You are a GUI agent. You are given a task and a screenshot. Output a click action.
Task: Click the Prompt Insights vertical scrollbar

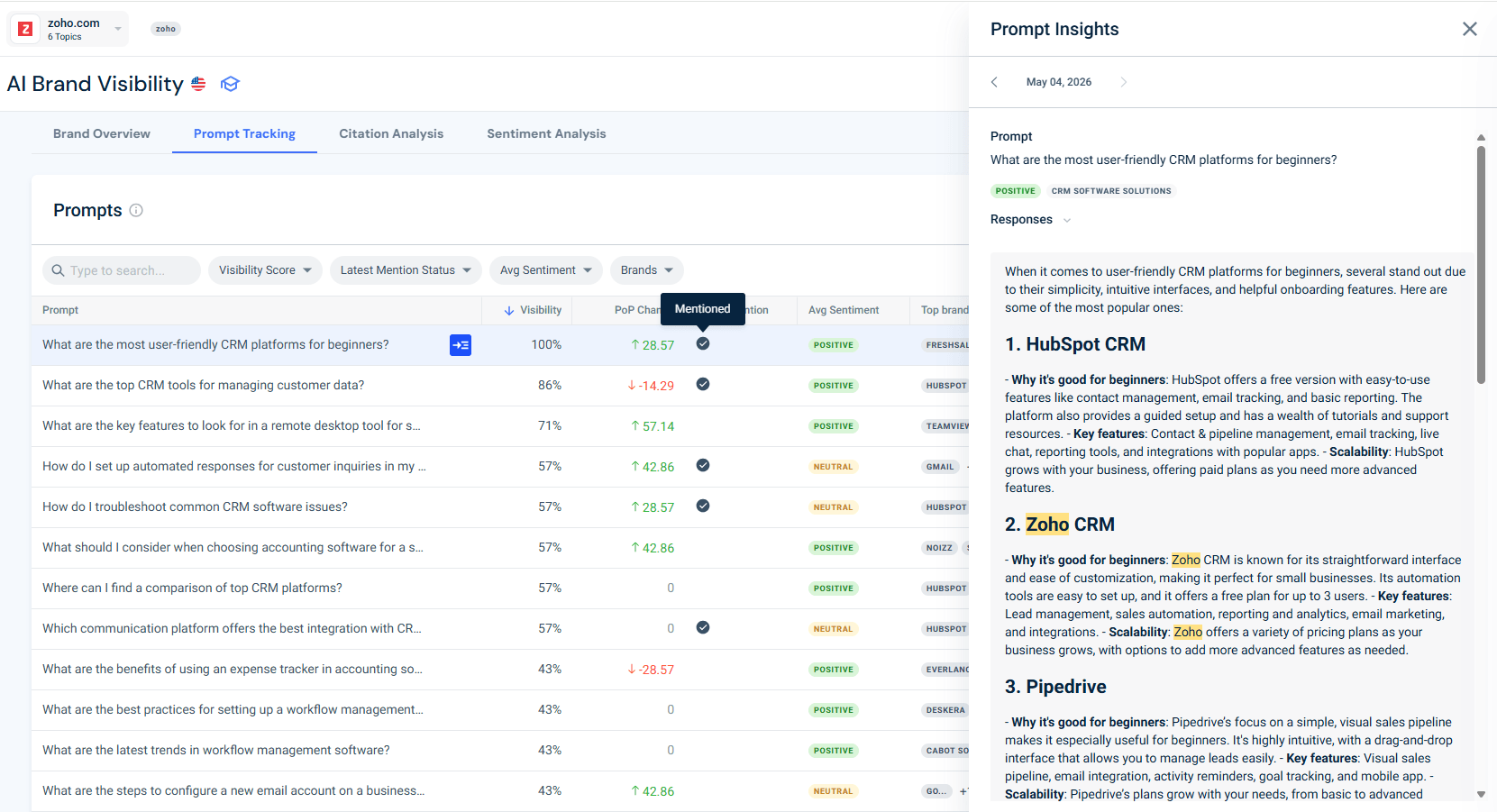click(1481, 265)
